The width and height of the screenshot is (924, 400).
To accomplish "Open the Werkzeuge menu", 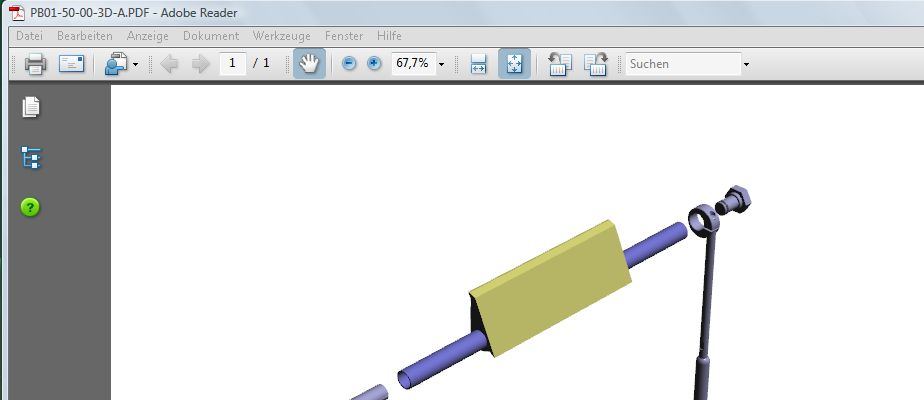I will point(282,36).
